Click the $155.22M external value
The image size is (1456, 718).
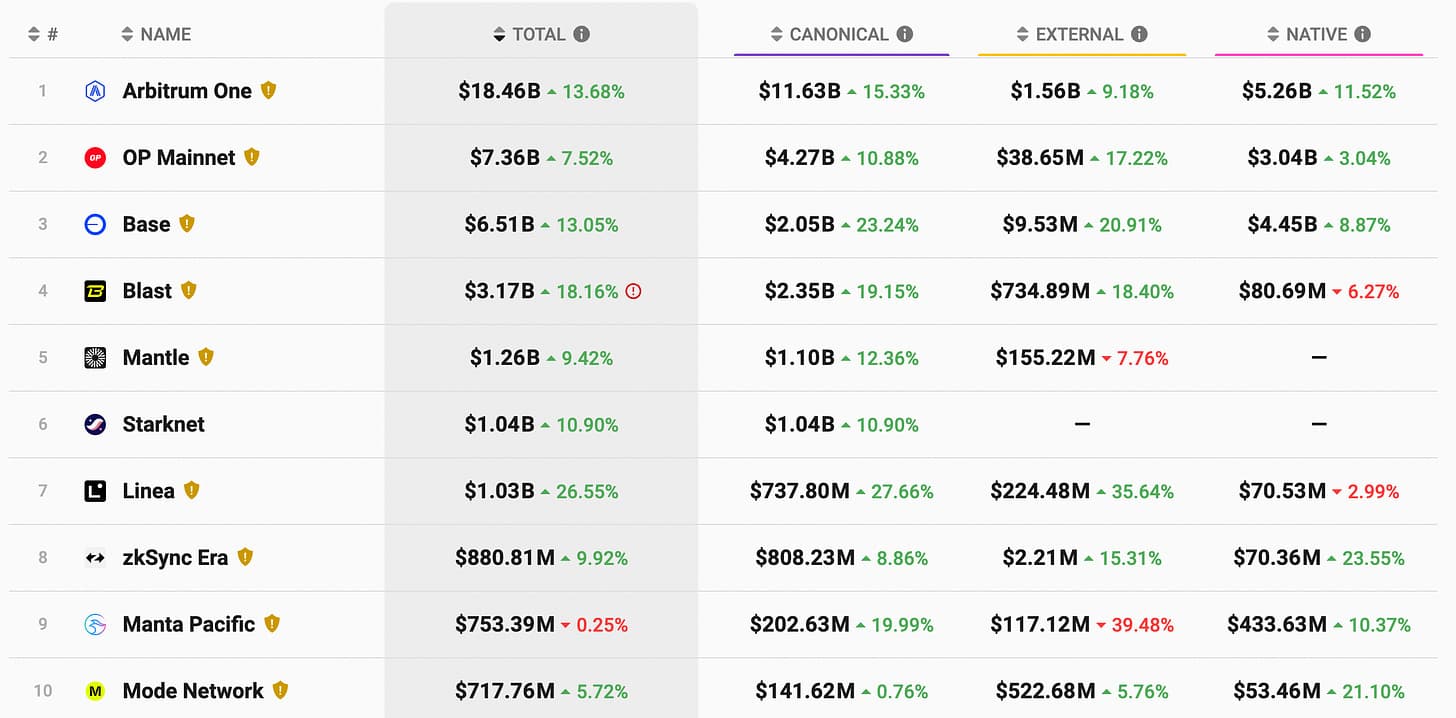[1045, 358]
